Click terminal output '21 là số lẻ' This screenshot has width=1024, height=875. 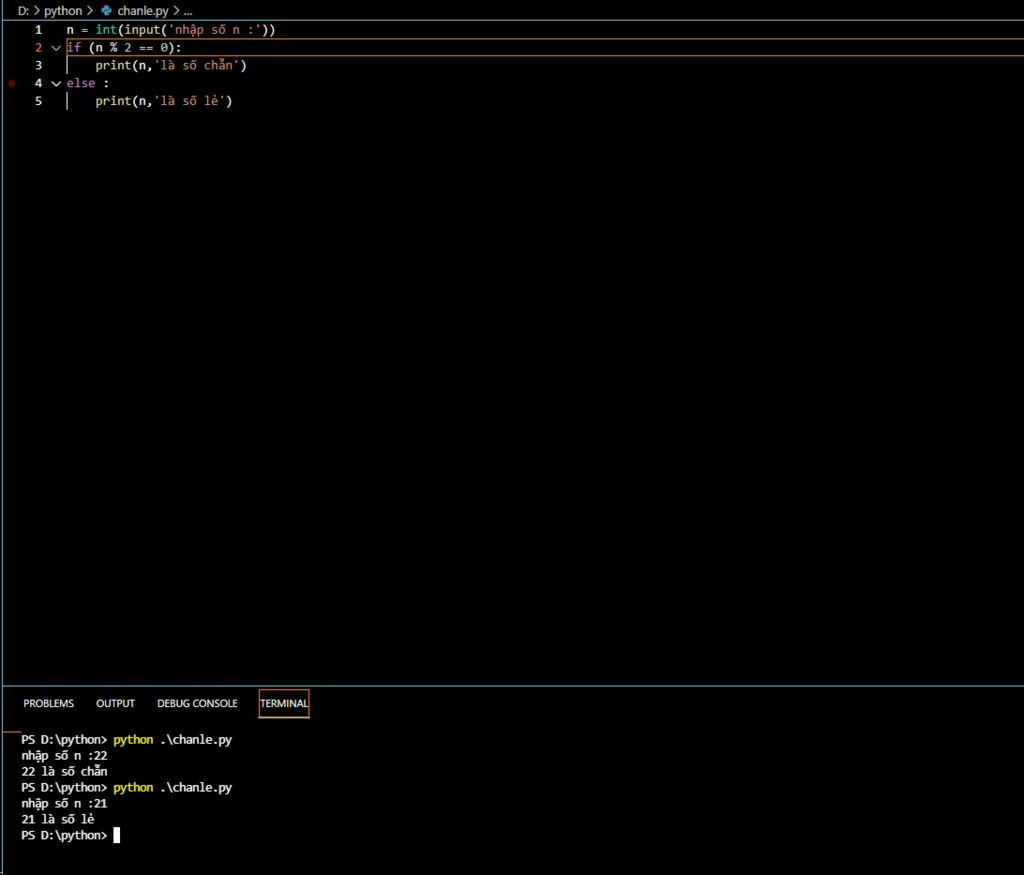click(57, 819)
